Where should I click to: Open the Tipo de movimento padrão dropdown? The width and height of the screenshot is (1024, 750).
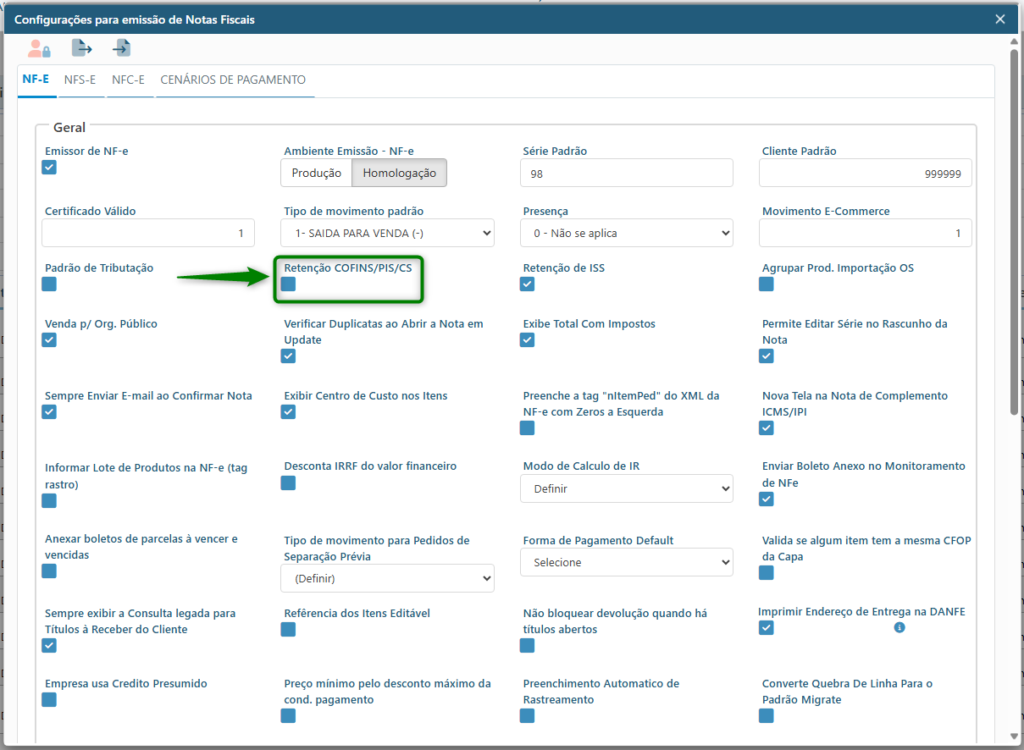point(388,233)
